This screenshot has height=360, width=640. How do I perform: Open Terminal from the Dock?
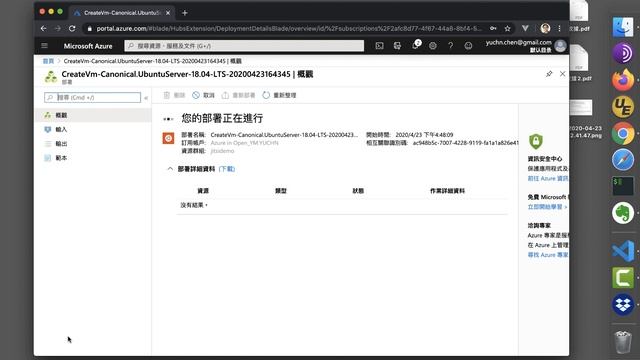(x=623, y=186)
